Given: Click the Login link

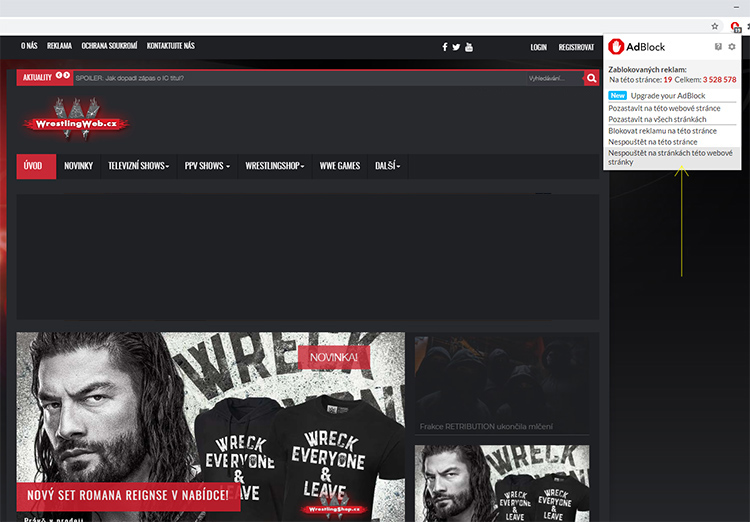Looking at the screenshot, I should (x=538, y=47).
